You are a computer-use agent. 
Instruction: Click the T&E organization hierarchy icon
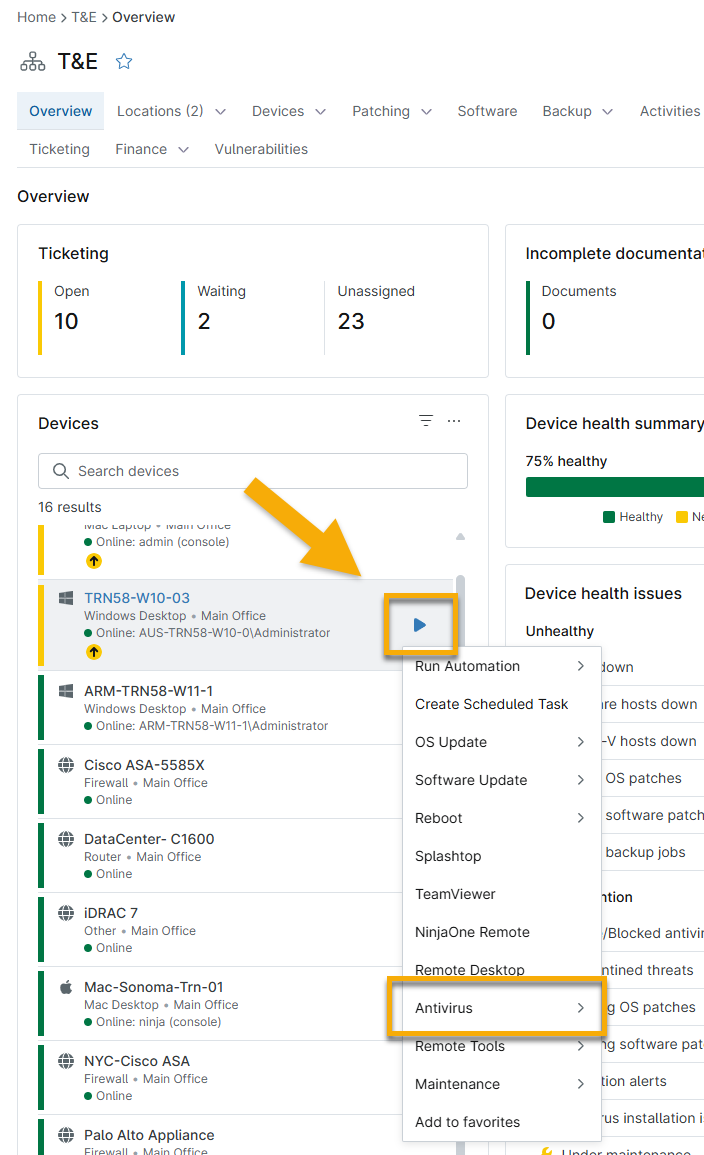[x=33, y=62]
